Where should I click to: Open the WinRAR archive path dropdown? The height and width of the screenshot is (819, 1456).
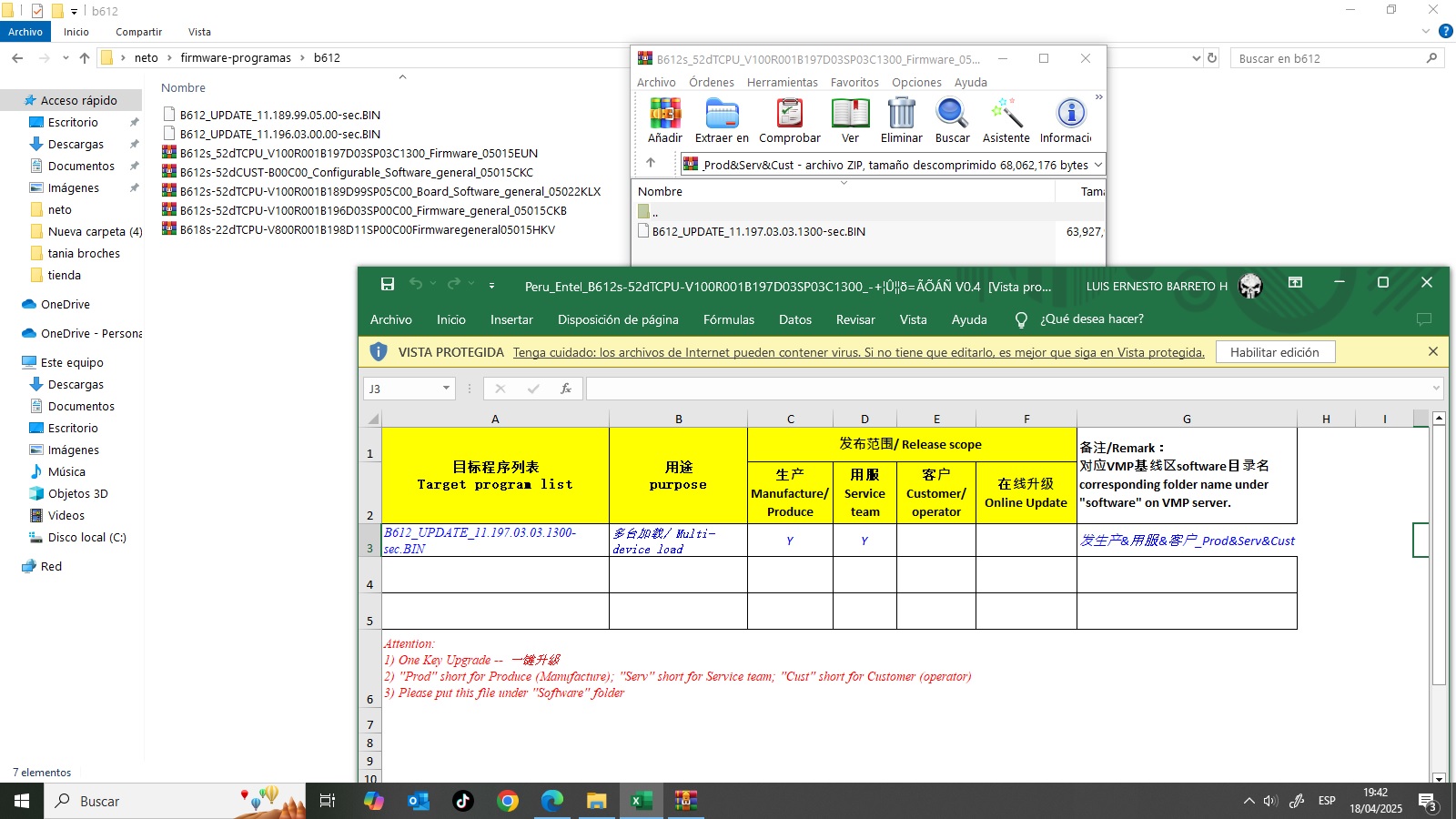1097,165
